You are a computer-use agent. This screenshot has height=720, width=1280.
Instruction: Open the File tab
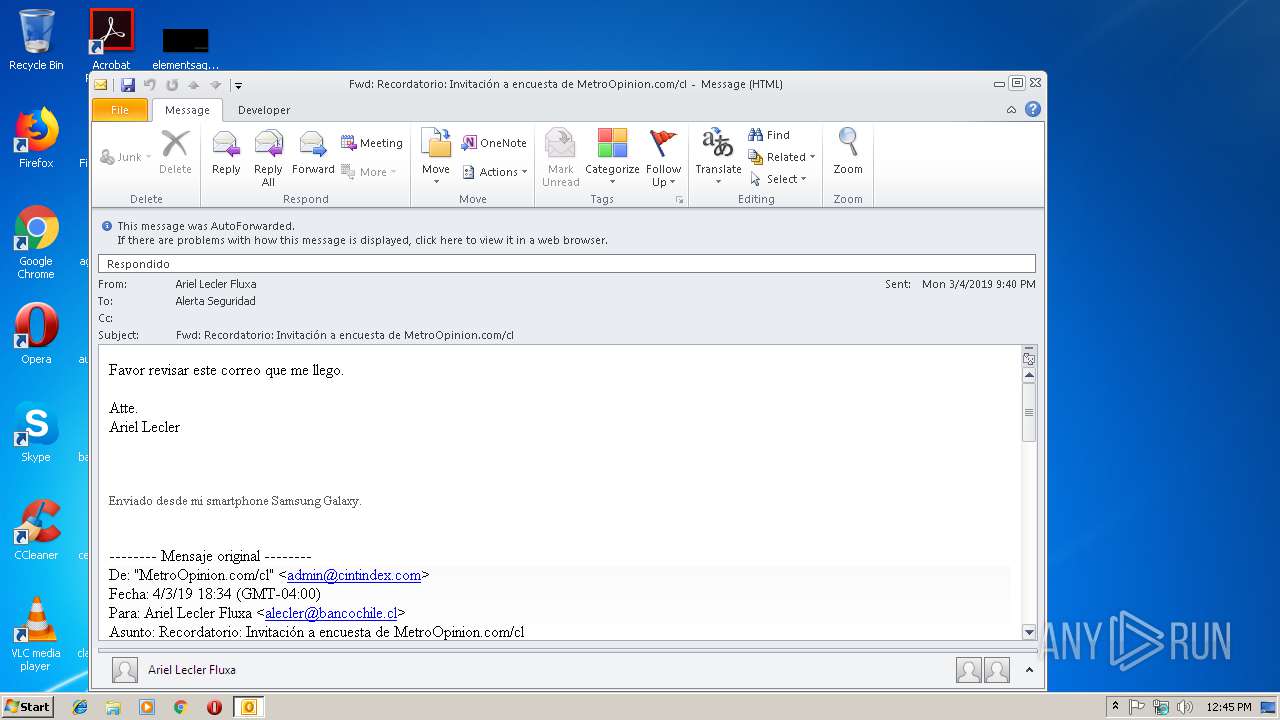coord(120,110)
